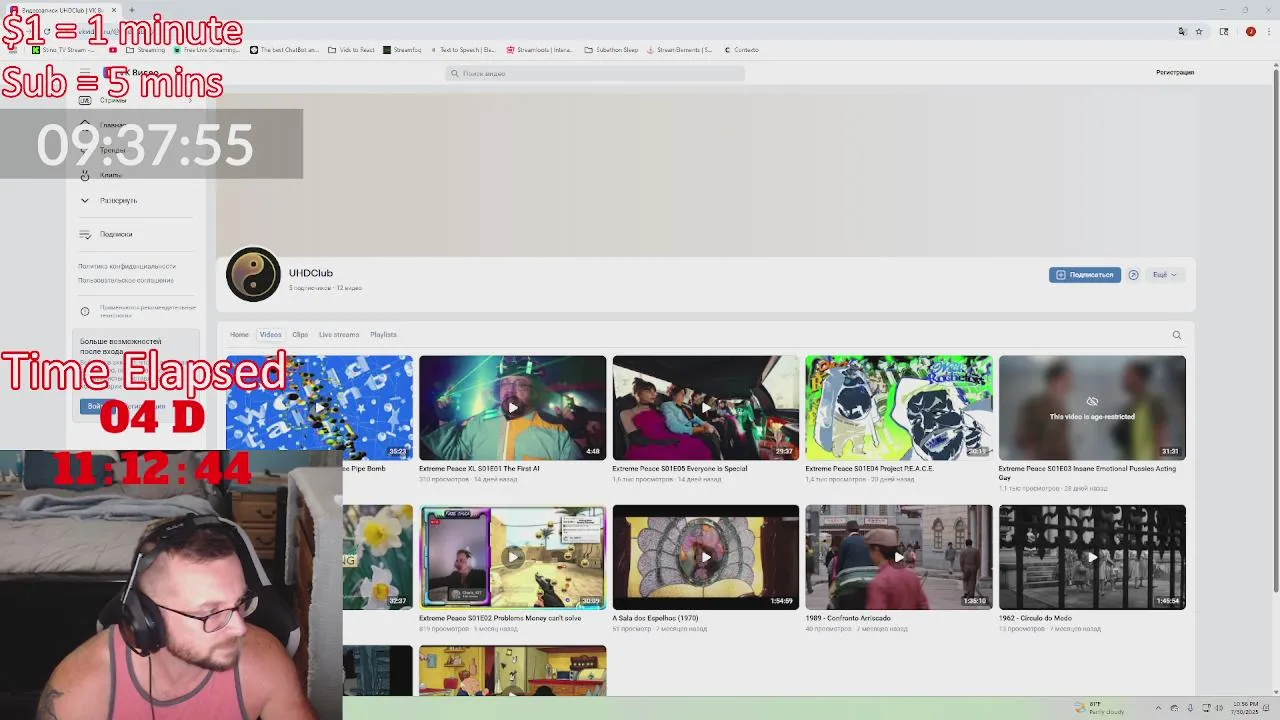This screenshot has width=1280, height=720.
Task: Bookmark this page with the star icon
Action: 1199,31
